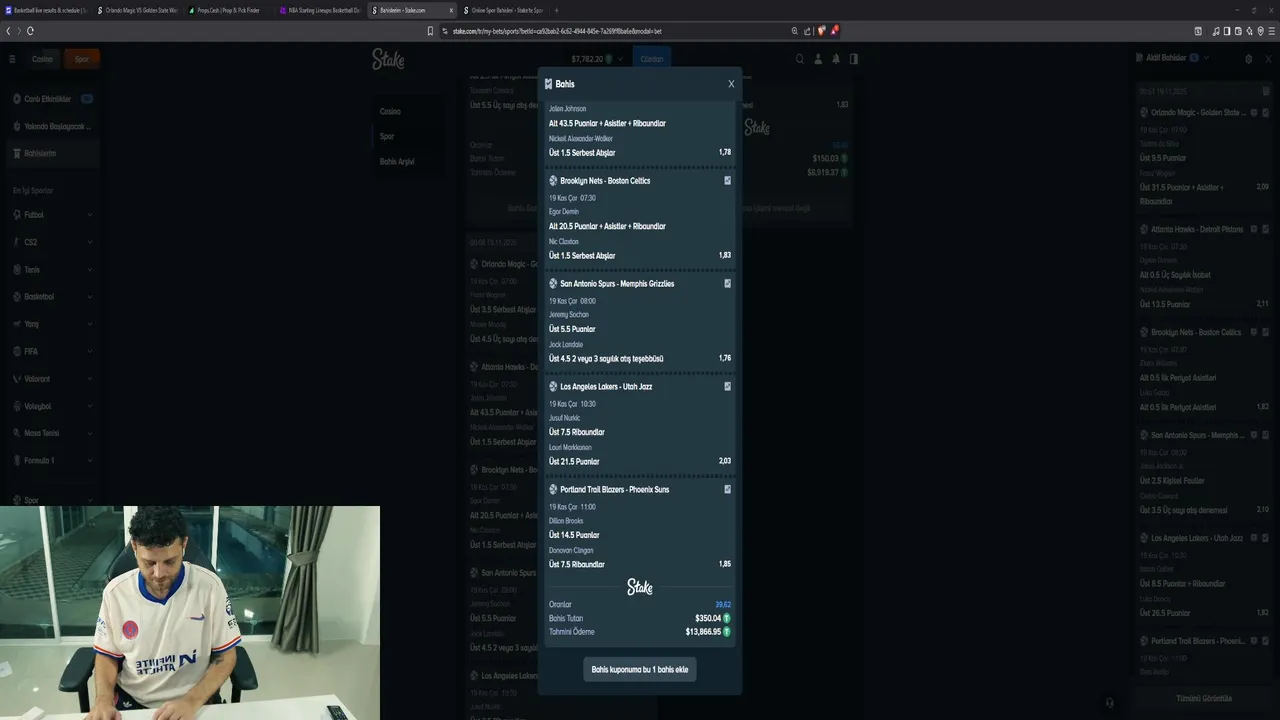The height and width of the screenshot is (720, 1280).
Task: Click the share icon in the address bar
Action: point(807,31)
